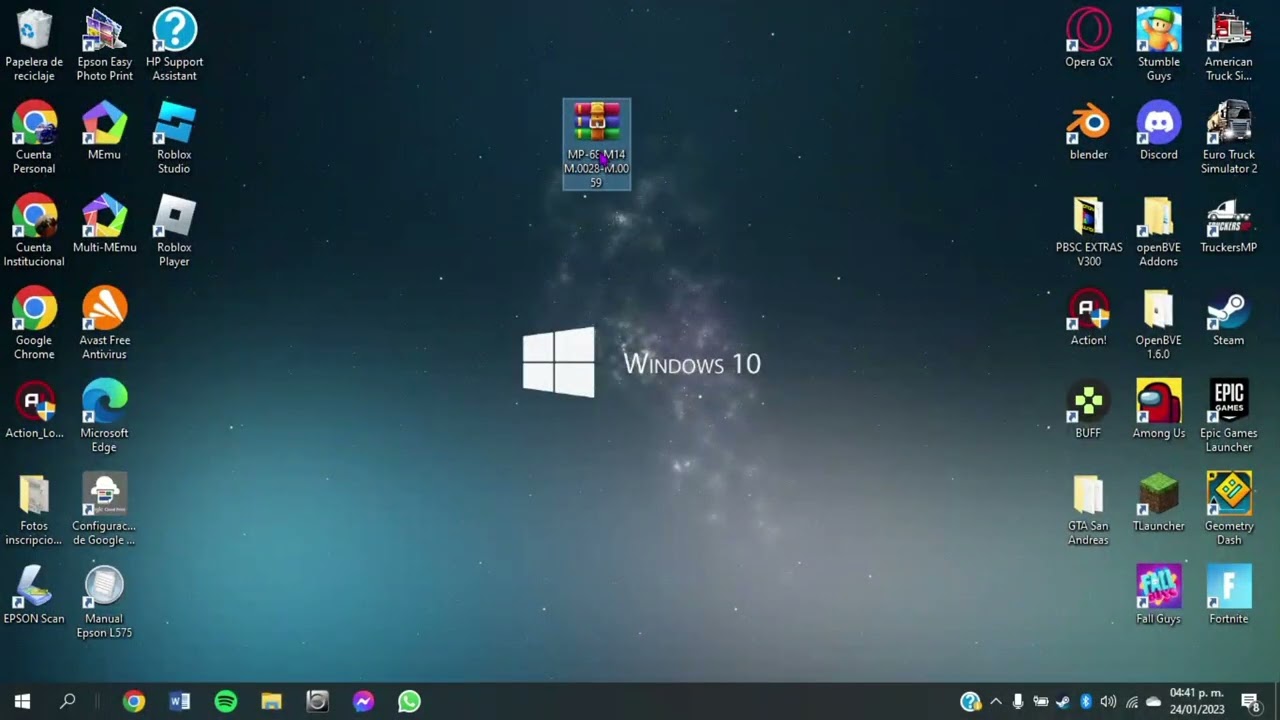Select Fotos inscripcio... folder

34,510
